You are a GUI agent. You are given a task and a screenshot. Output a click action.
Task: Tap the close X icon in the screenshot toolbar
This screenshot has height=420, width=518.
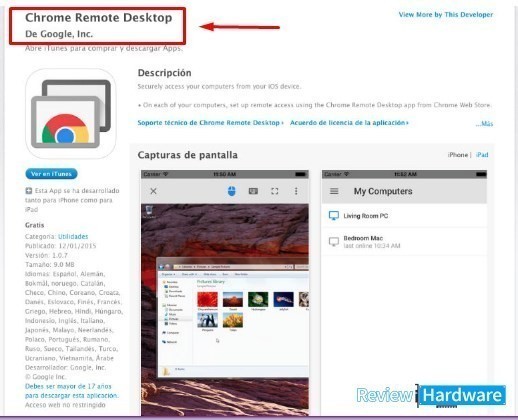coord(153,191)
